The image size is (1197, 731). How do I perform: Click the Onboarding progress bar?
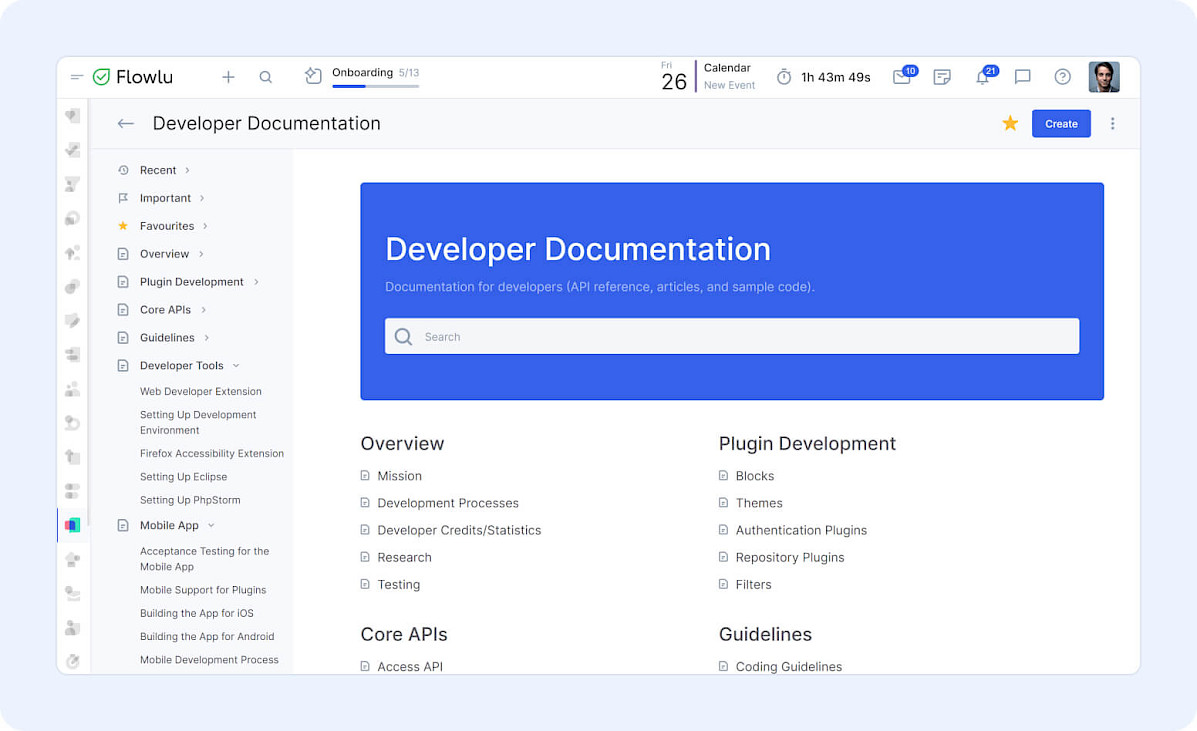(375, 86)
